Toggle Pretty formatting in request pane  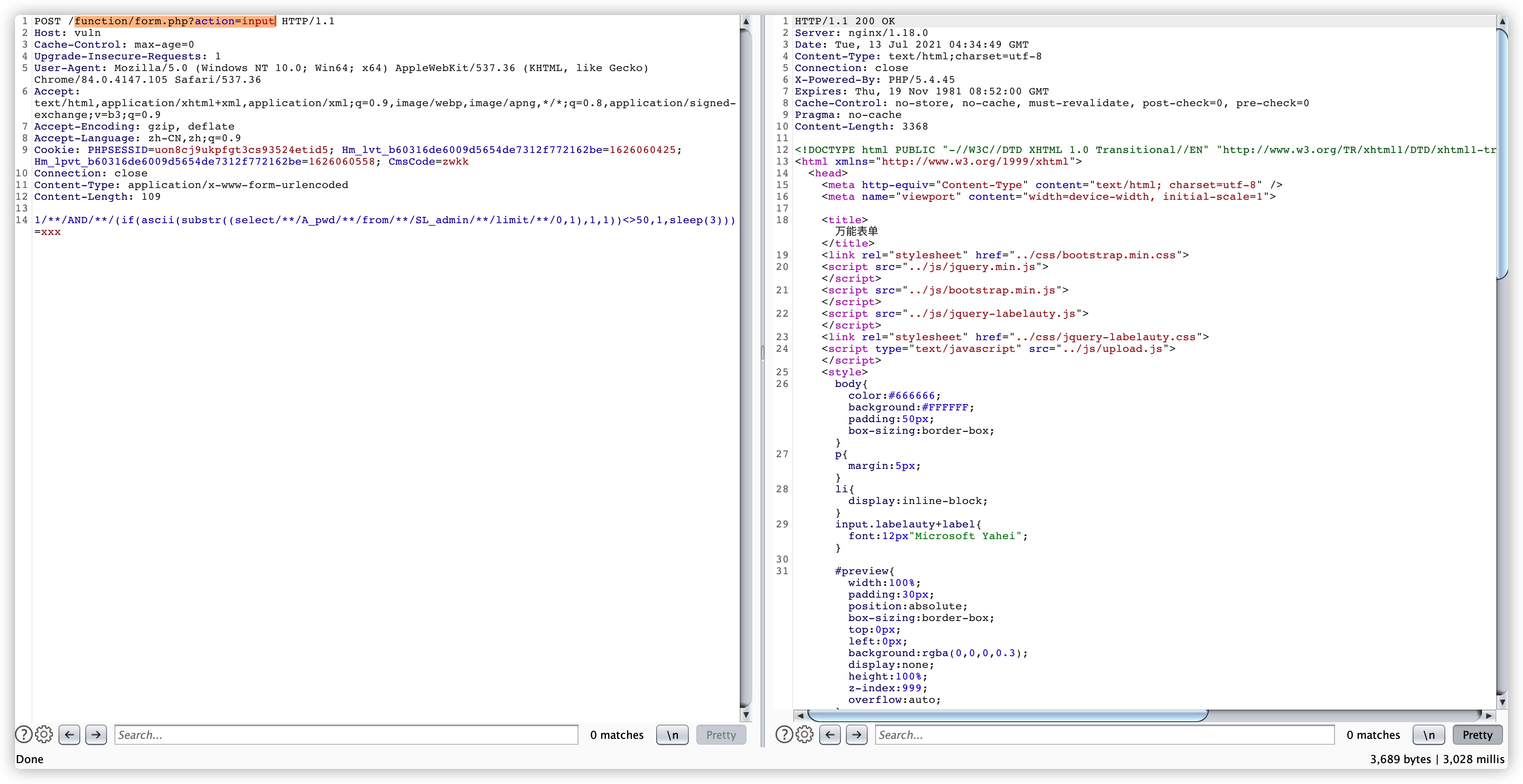[721, 734]
